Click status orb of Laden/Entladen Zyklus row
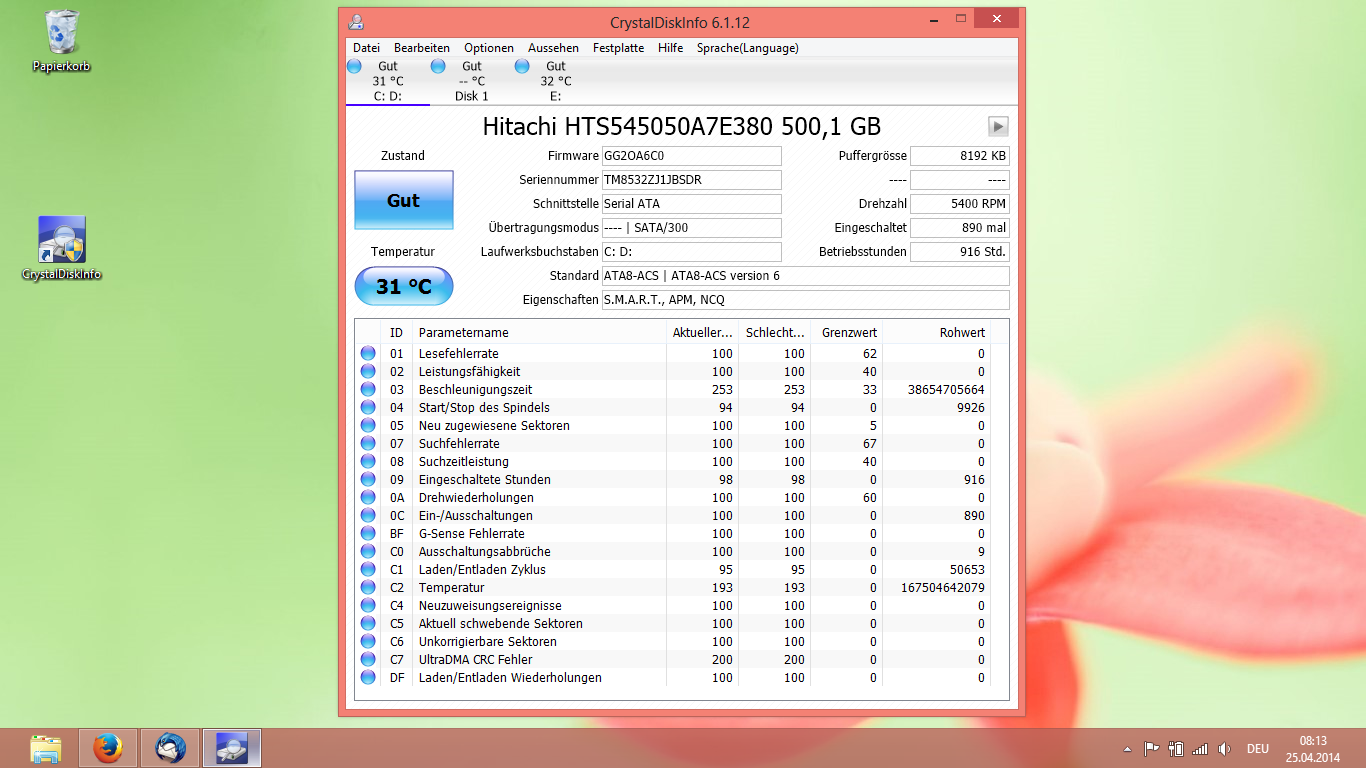The image size is (1366, 768). pyautogui.click(x=368, y=569)
